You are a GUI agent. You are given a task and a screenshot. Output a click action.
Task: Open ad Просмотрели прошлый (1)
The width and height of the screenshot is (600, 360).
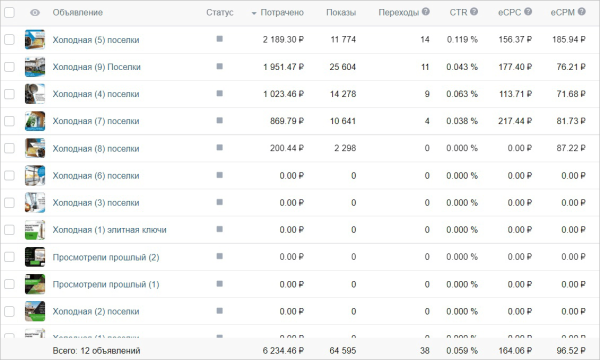(x=106, y=285)
